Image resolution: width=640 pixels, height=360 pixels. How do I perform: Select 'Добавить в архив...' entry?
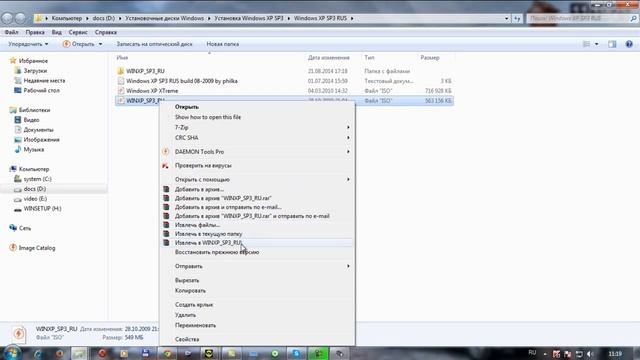click(257, 189)
